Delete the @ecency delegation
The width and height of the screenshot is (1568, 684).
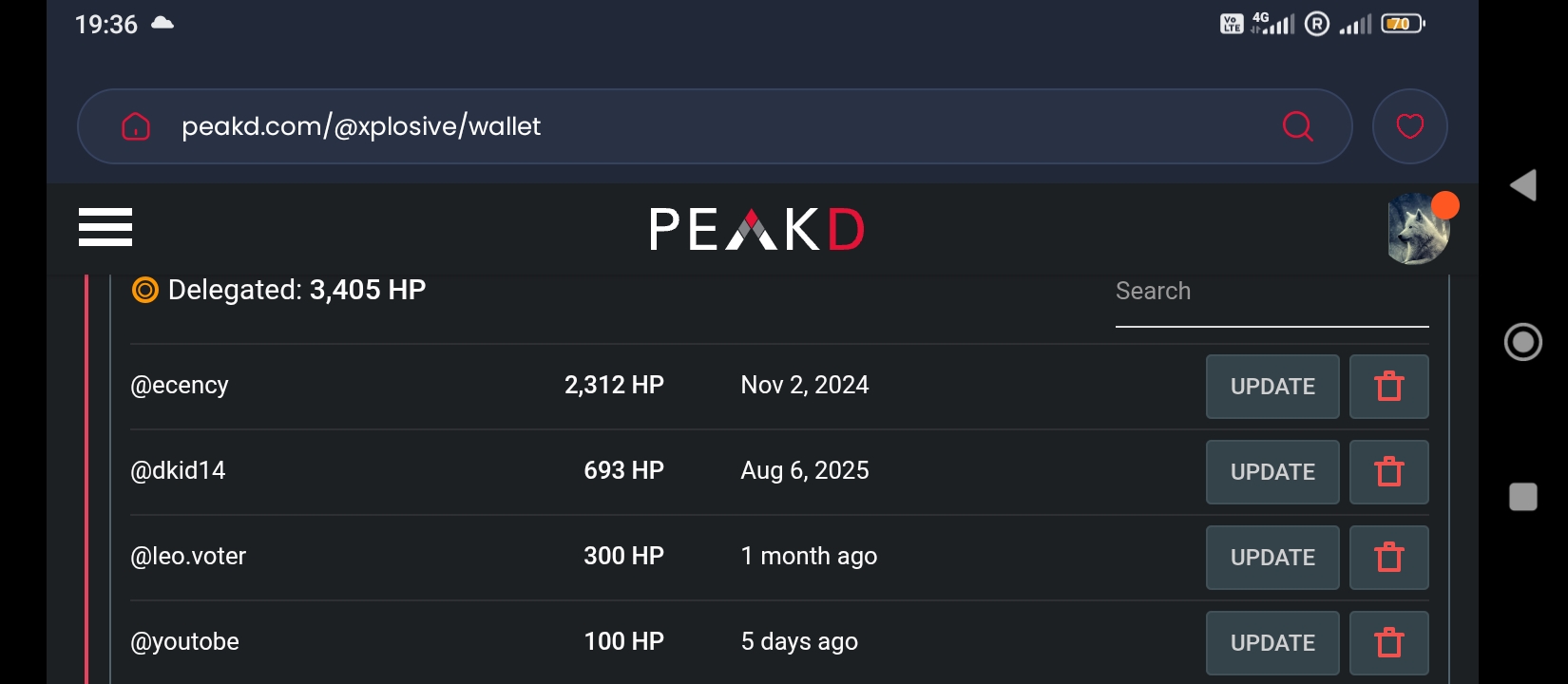point(1388,387)
